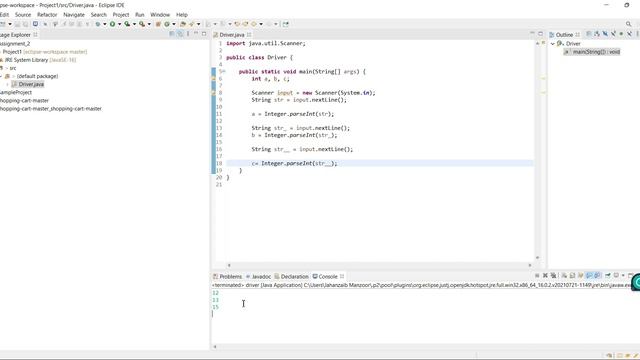Collapse the Driver node in Outline
Viewport: 640px width, 360px height.
pyautogui.click(x=553, y=44)
